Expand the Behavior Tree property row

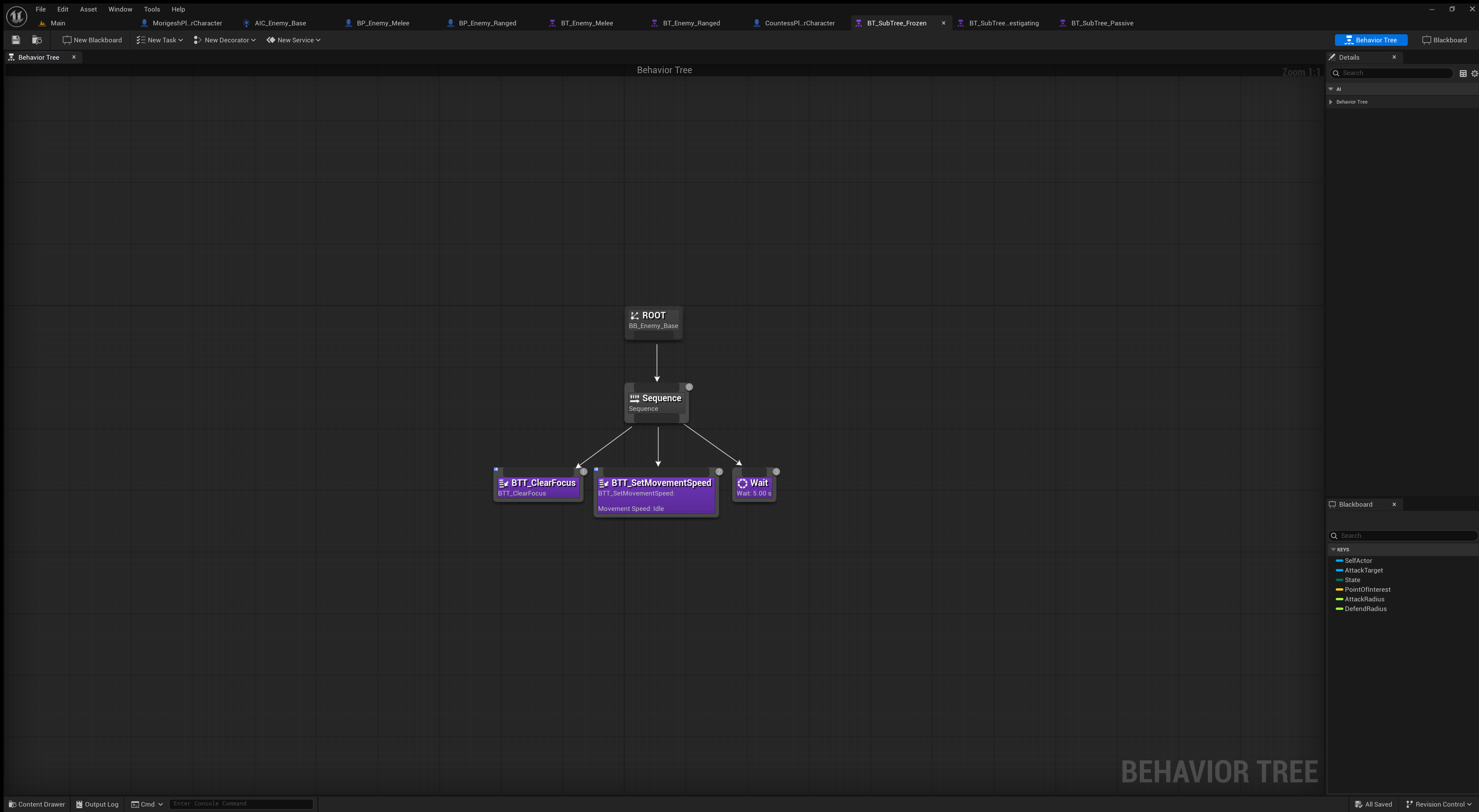coord(1331,102)
